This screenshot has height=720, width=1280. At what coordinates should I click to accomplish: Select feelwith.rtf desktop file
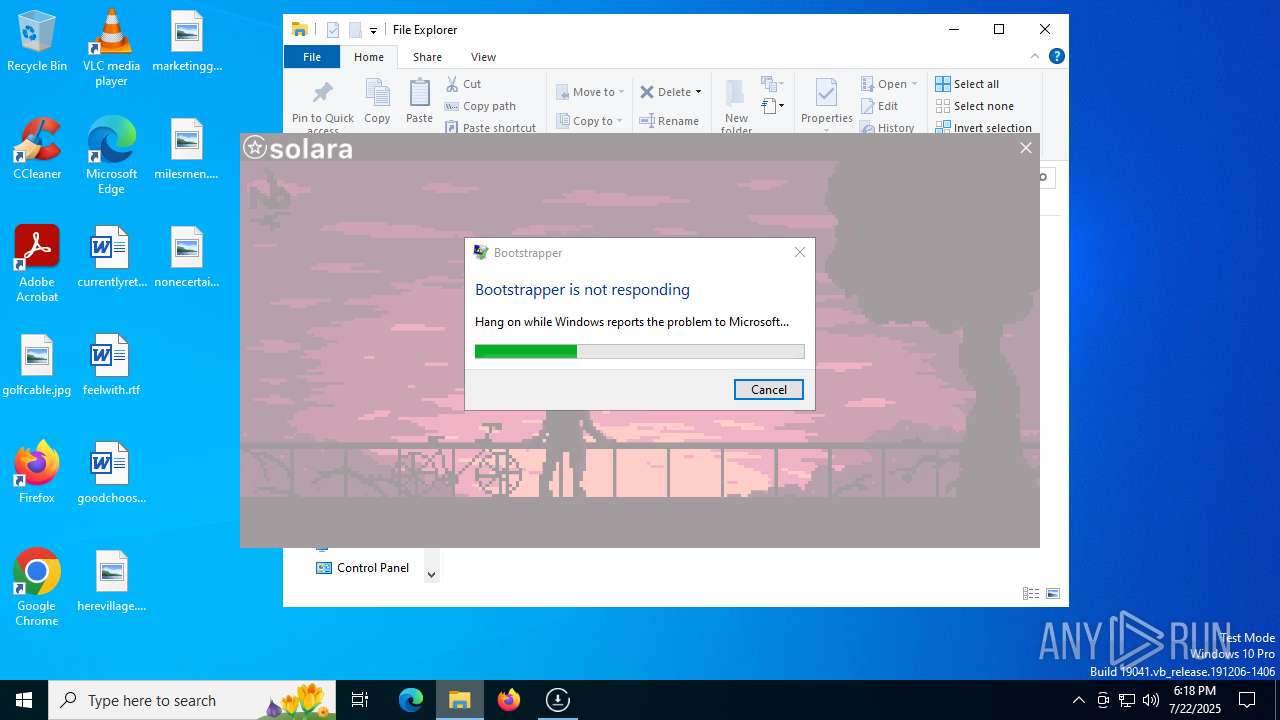click(x=111, y=365)
